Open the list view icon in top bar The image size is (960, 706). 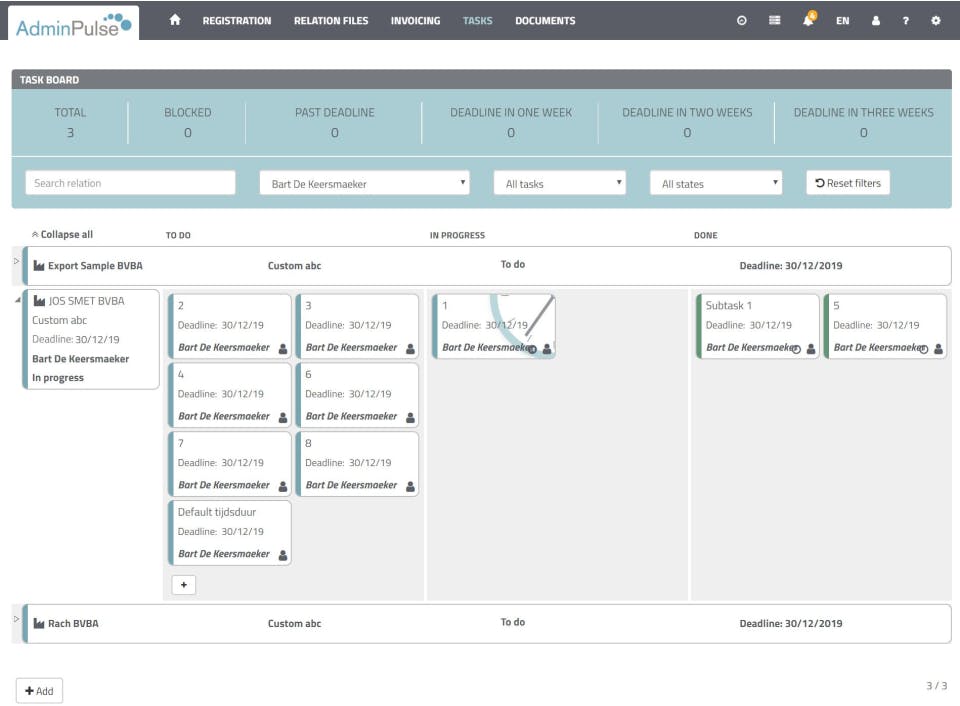[x=774, y=20]
